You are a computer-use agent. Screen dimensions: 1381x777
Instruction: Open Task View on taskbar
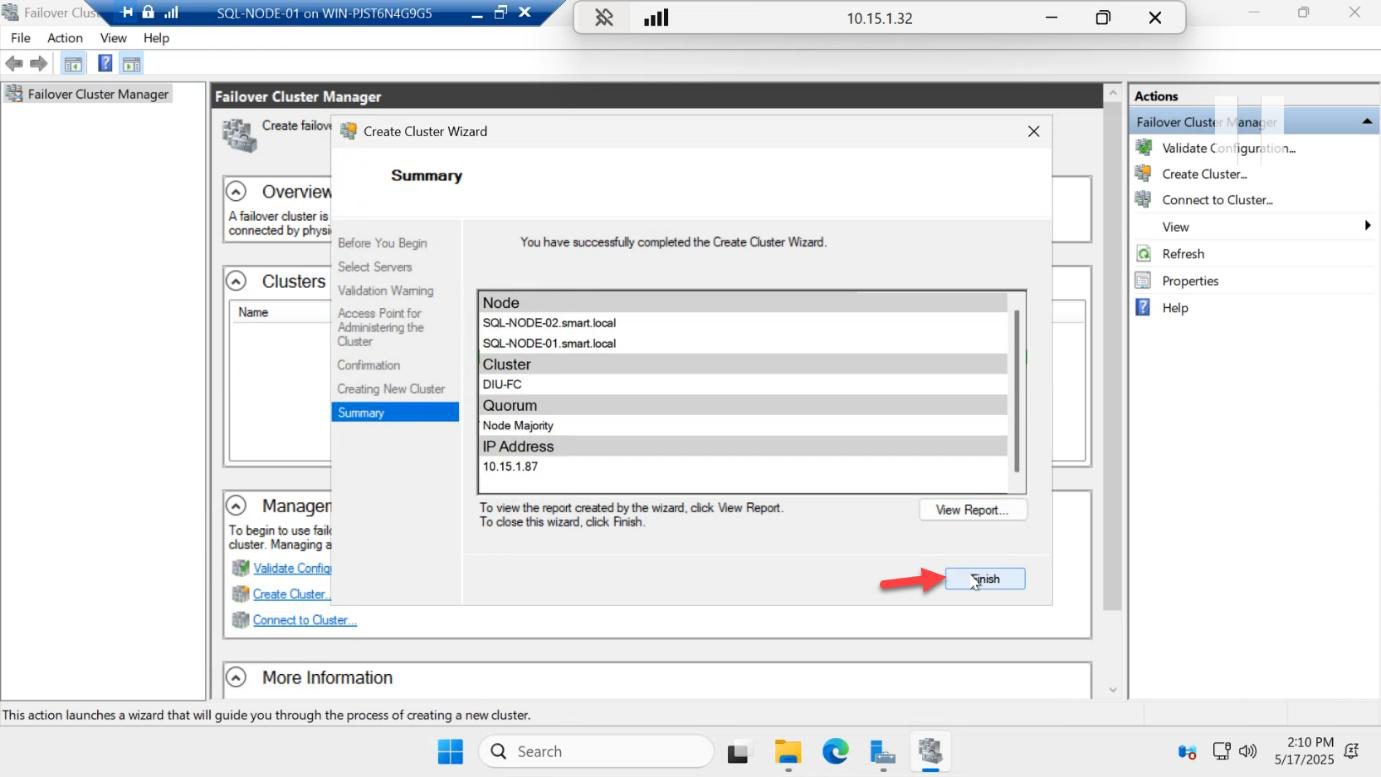tap(739, 751)
